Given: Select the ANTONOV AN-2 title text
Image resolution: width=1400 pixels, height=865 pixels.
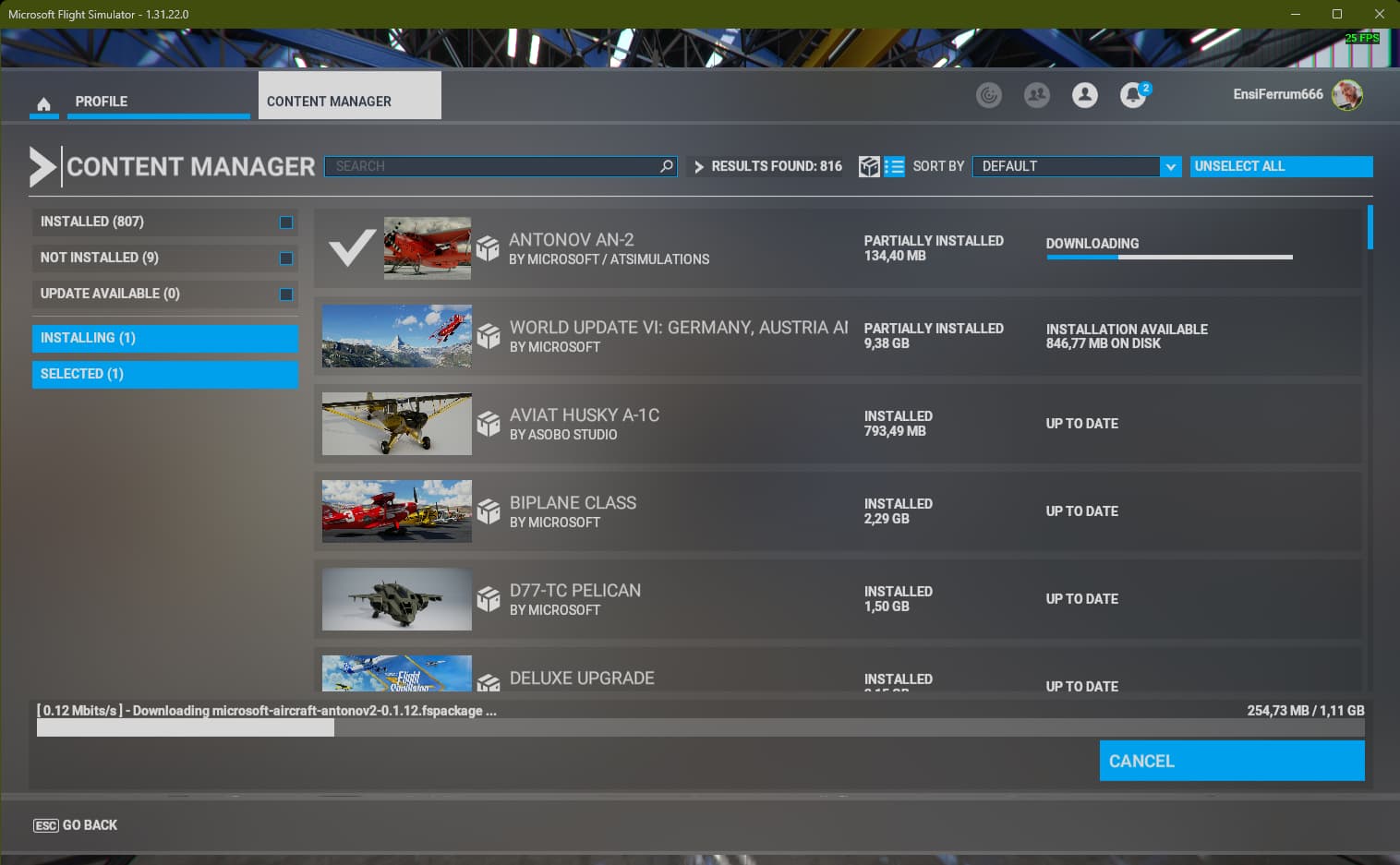Looking at the screenshot, I should (572, 240).
